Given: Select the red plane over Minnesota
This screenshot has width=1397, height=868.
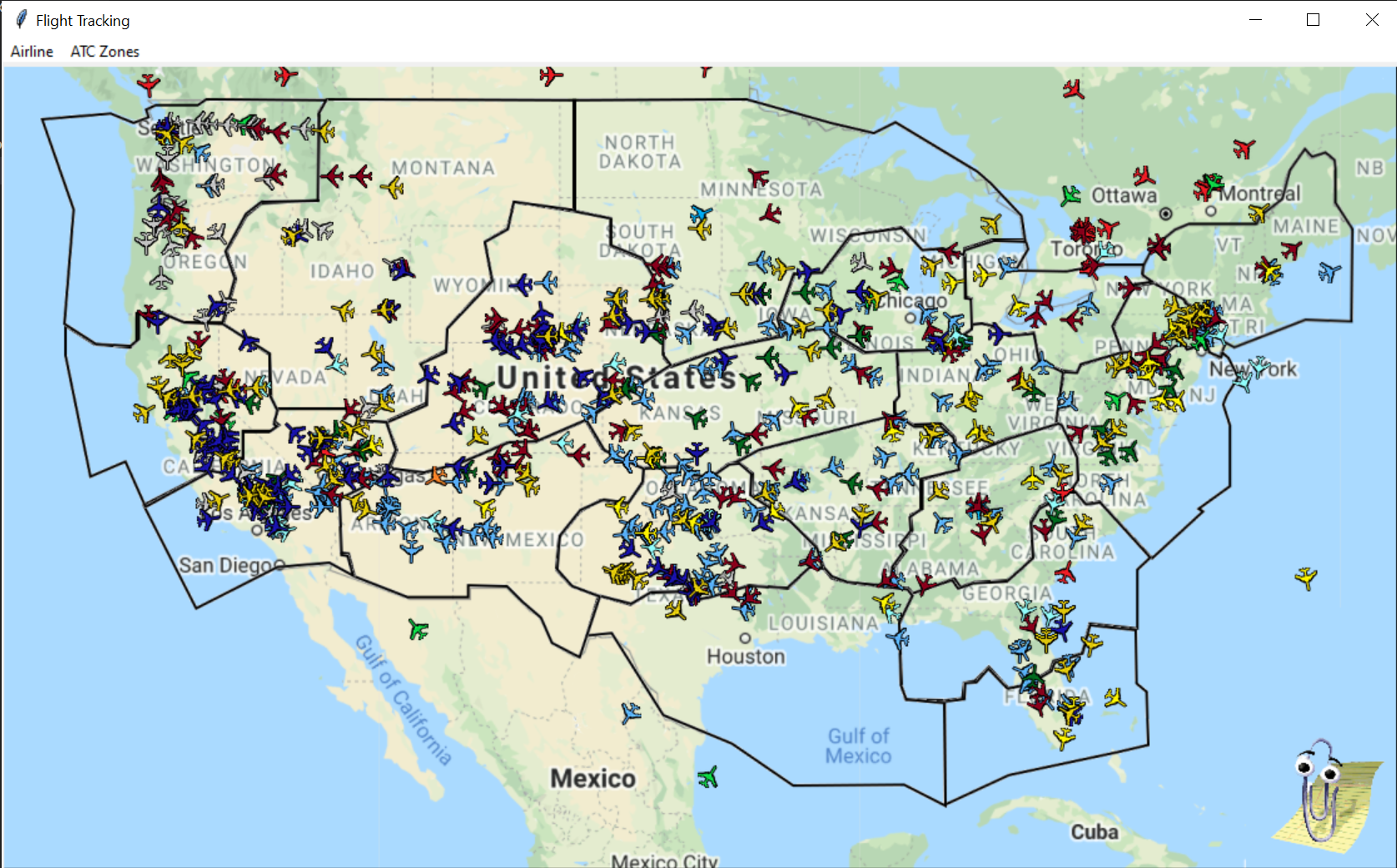Looking at the screenshot, I should [759, 179].
